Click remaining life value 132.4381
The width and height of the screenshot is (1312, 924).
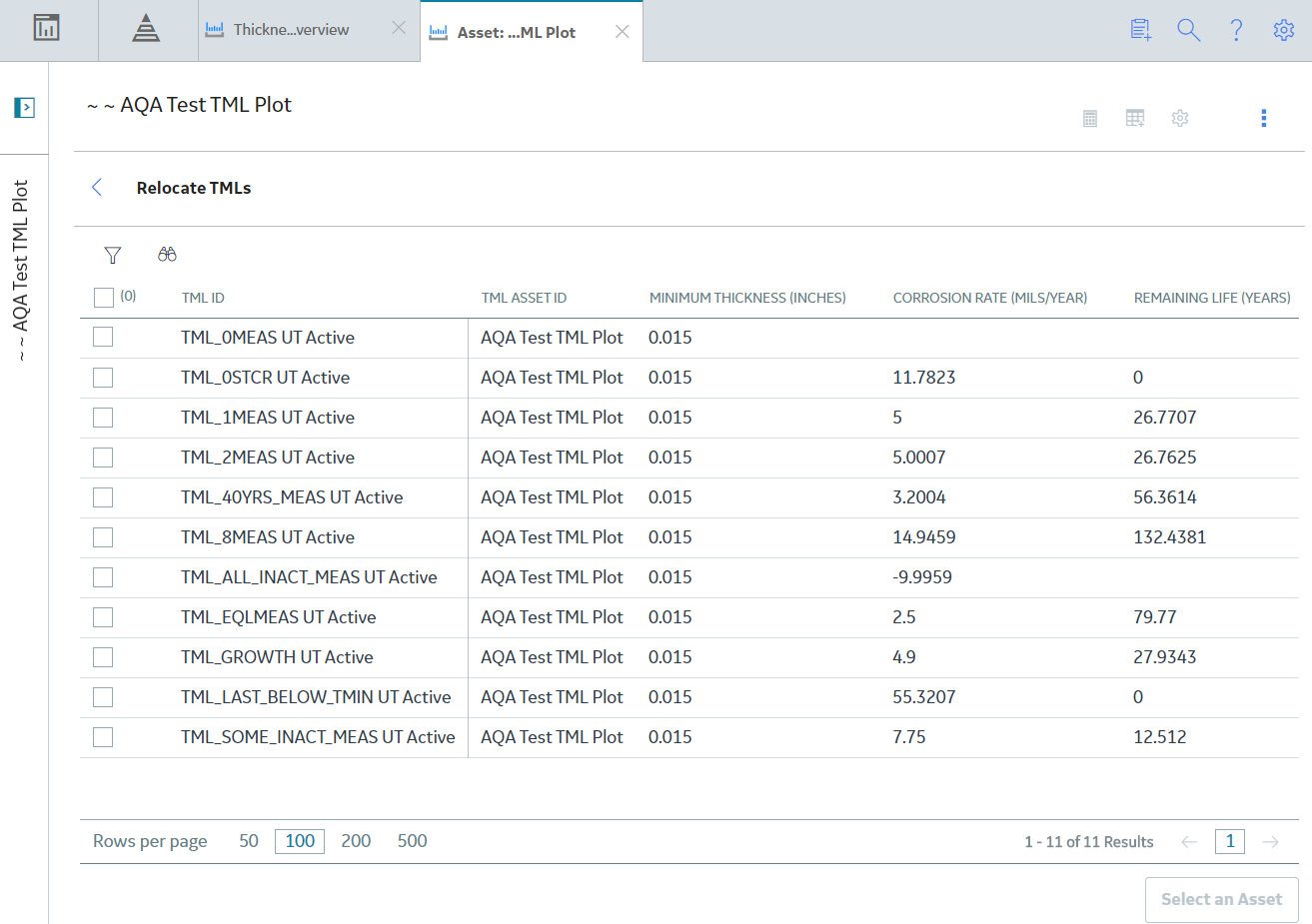click(1170, 537)
